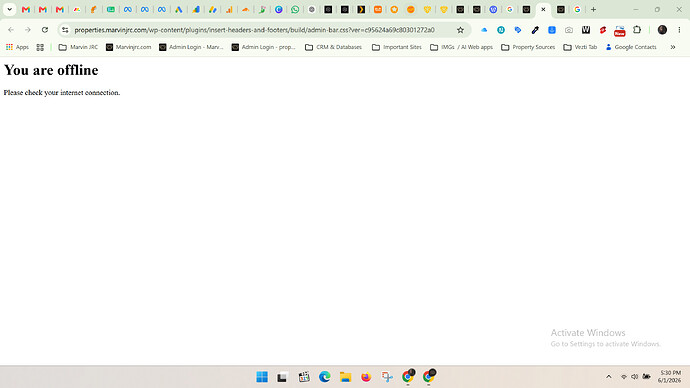Viewport: 690px width, 388px height.
Task: Open the blue cloud extension
Action: 484,30
